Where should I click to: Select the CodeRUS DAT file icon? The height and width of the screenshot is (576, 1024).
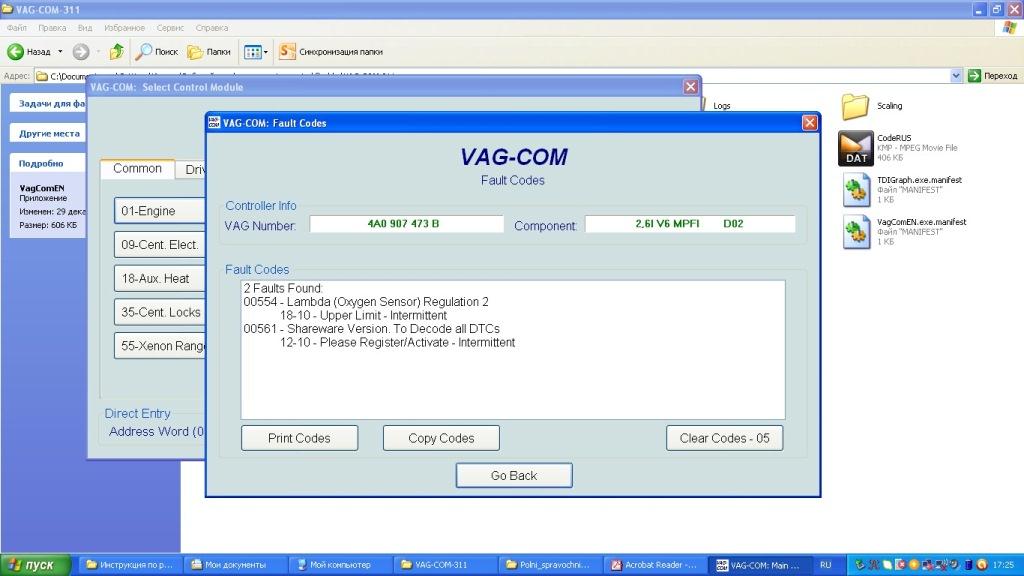point(856,148)
